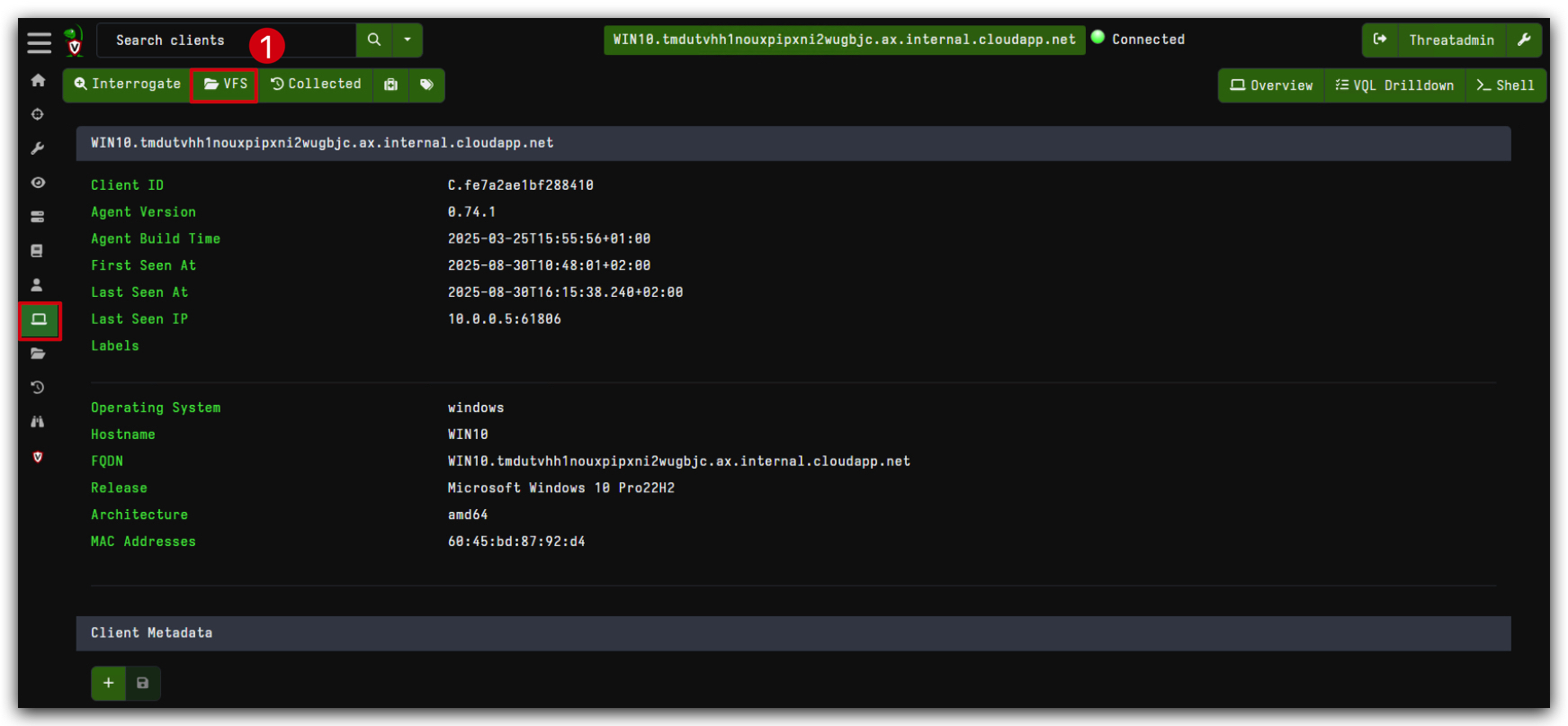Save client metadata floppy icon
Viewport: 1568px width, 726px height.
[143, 683]
